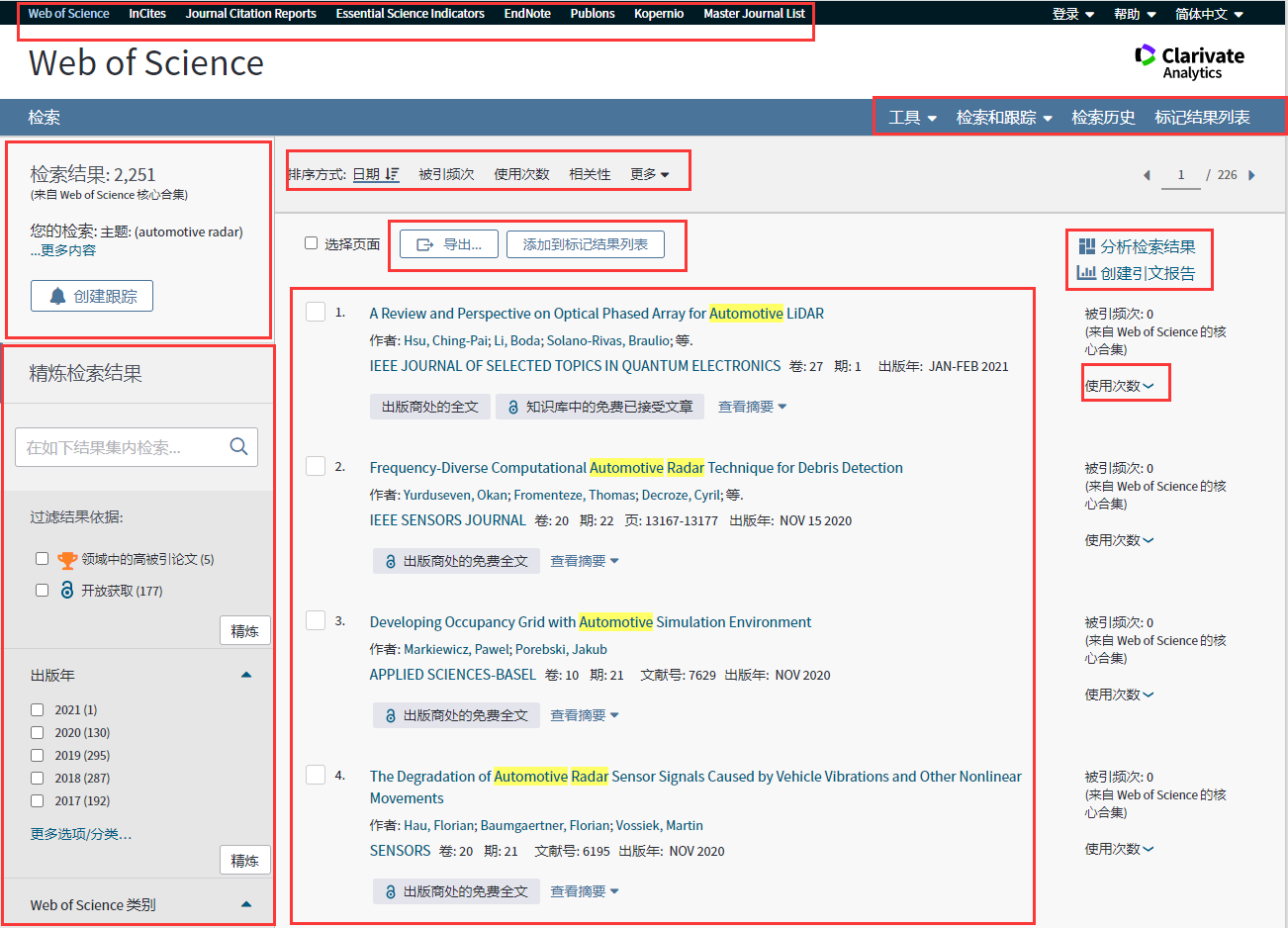This screenshot has width=1288, height=928.
Task: Click 分析检索结果 analyze results icon
Action: point(1087,246)
